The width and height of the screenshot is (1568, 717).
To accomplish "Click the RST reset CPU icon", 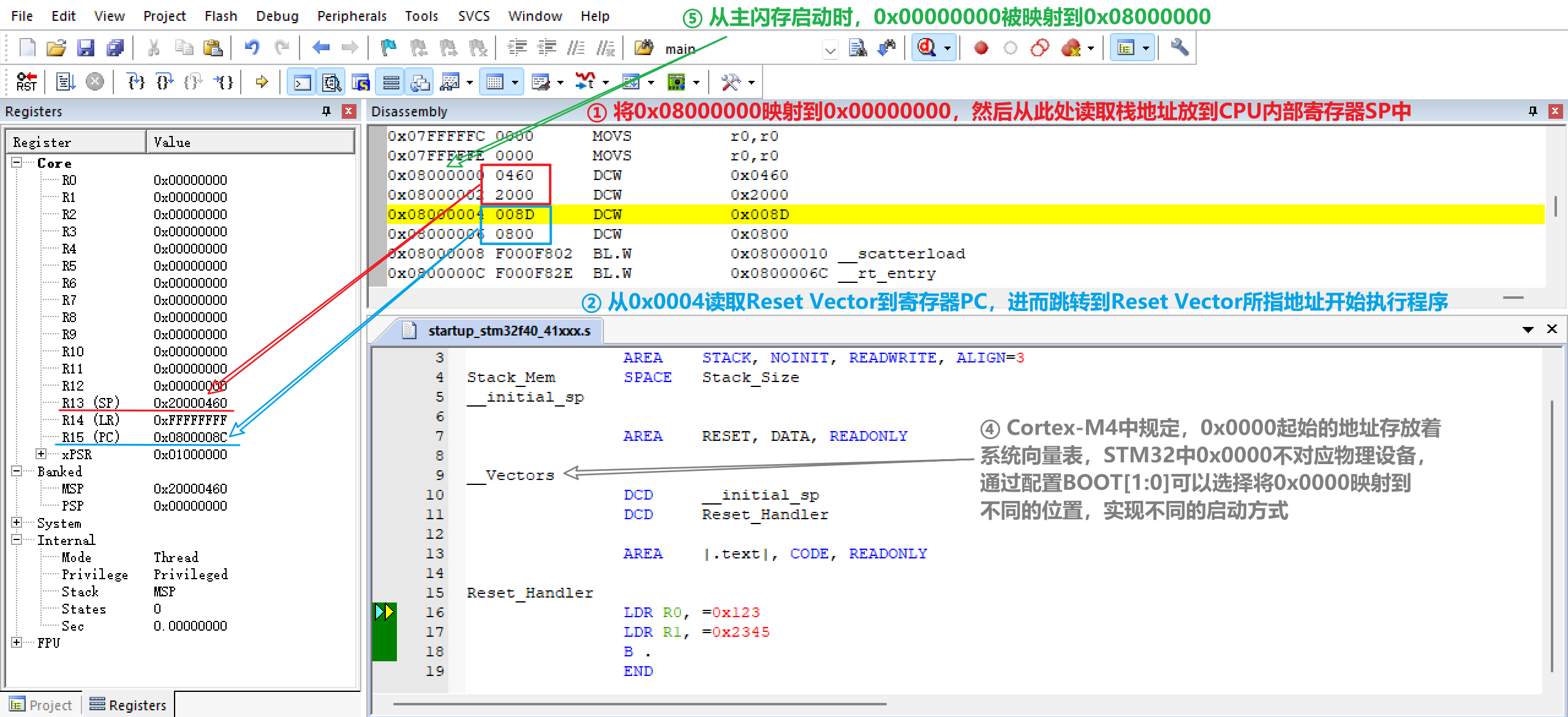I will [26, 81].
